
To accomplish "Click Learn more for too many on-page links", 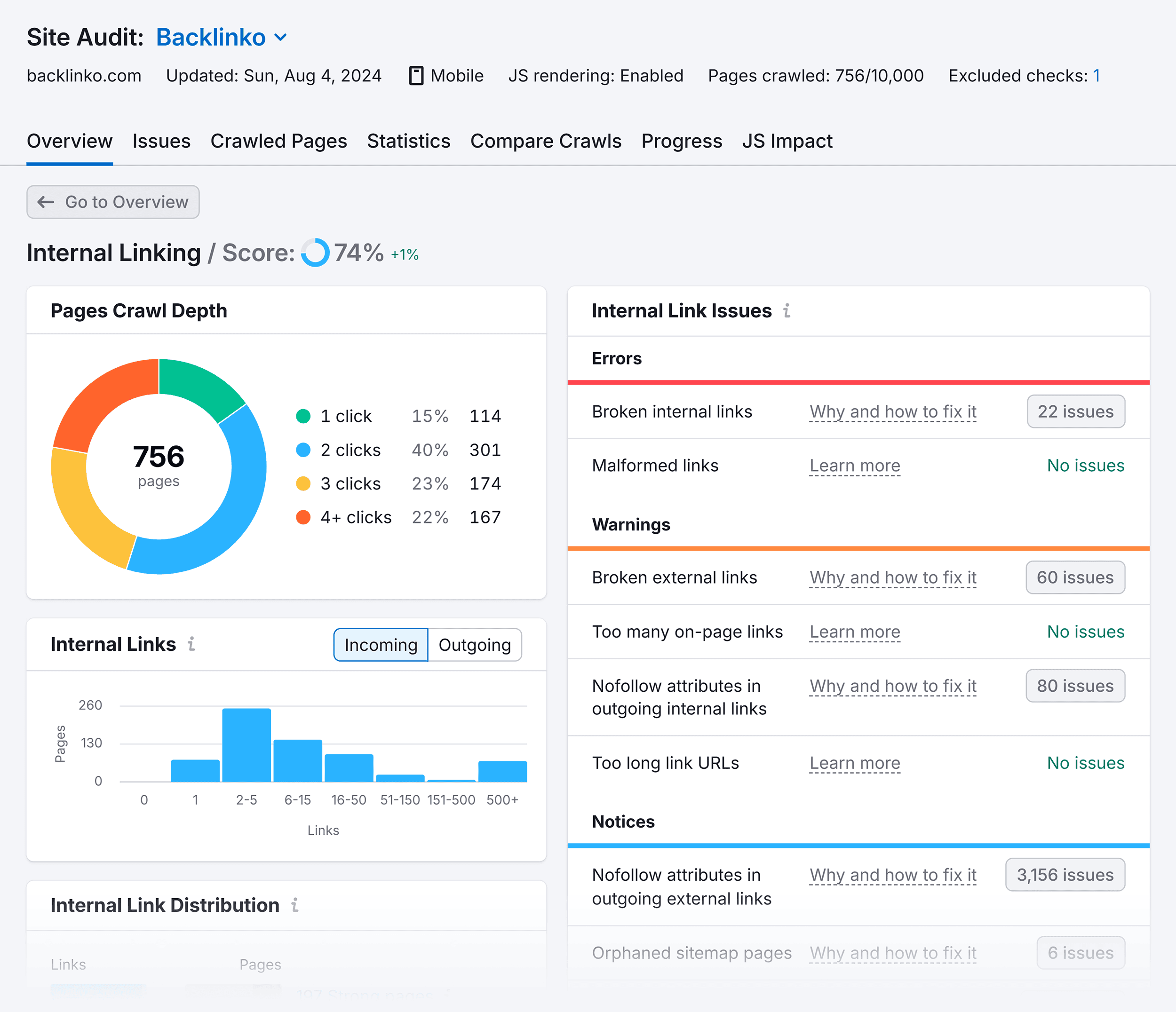I will coord(855,630).
